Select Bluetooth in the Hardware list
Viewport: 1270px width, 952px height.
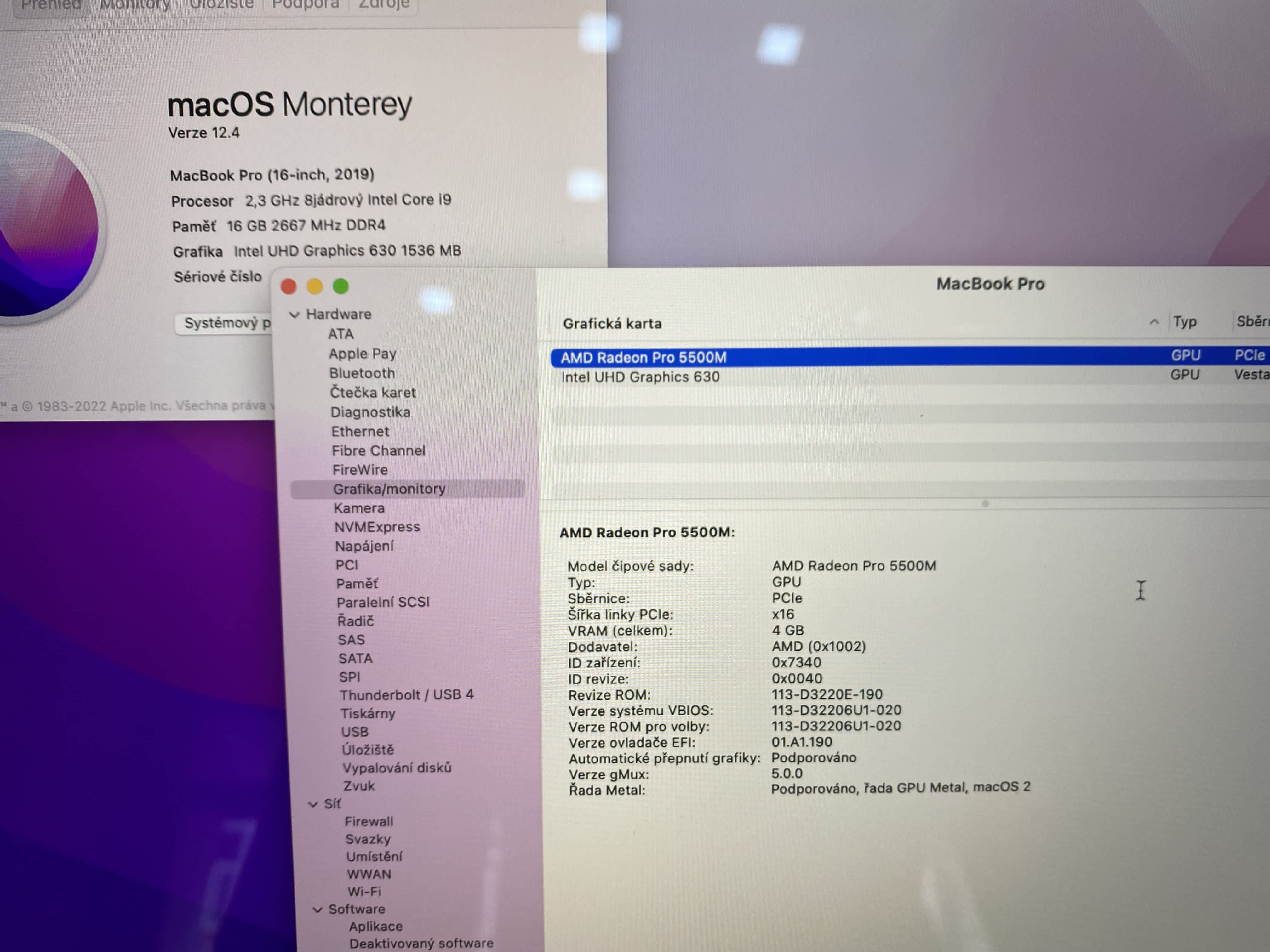[362, 373]
